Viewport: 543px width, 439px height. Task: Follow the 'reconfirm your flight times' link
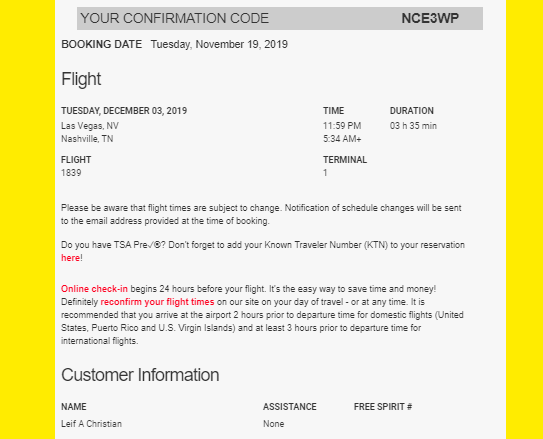click(x=157, y=302)
